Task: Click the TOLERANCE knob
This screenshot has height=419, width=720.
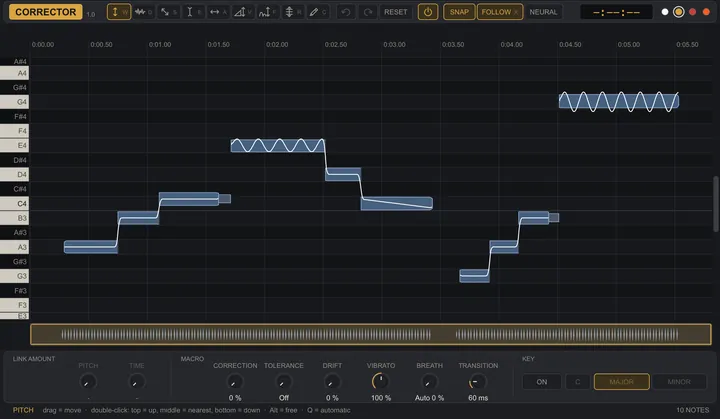Action: click(x=283, y=382)
